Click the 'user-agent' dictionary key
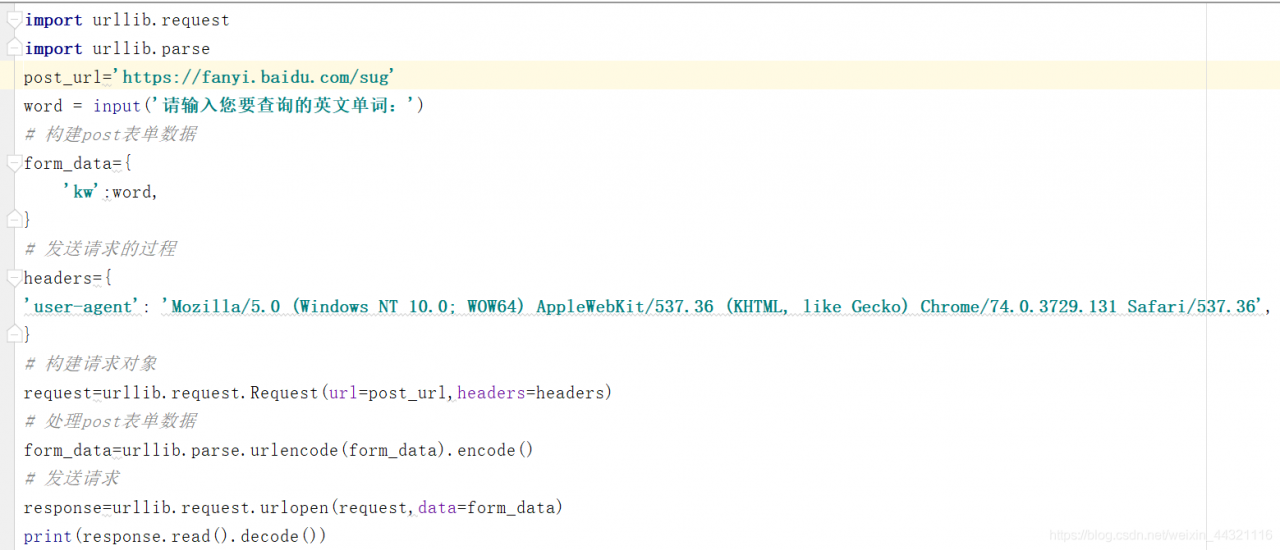 (x=84, y=307)
